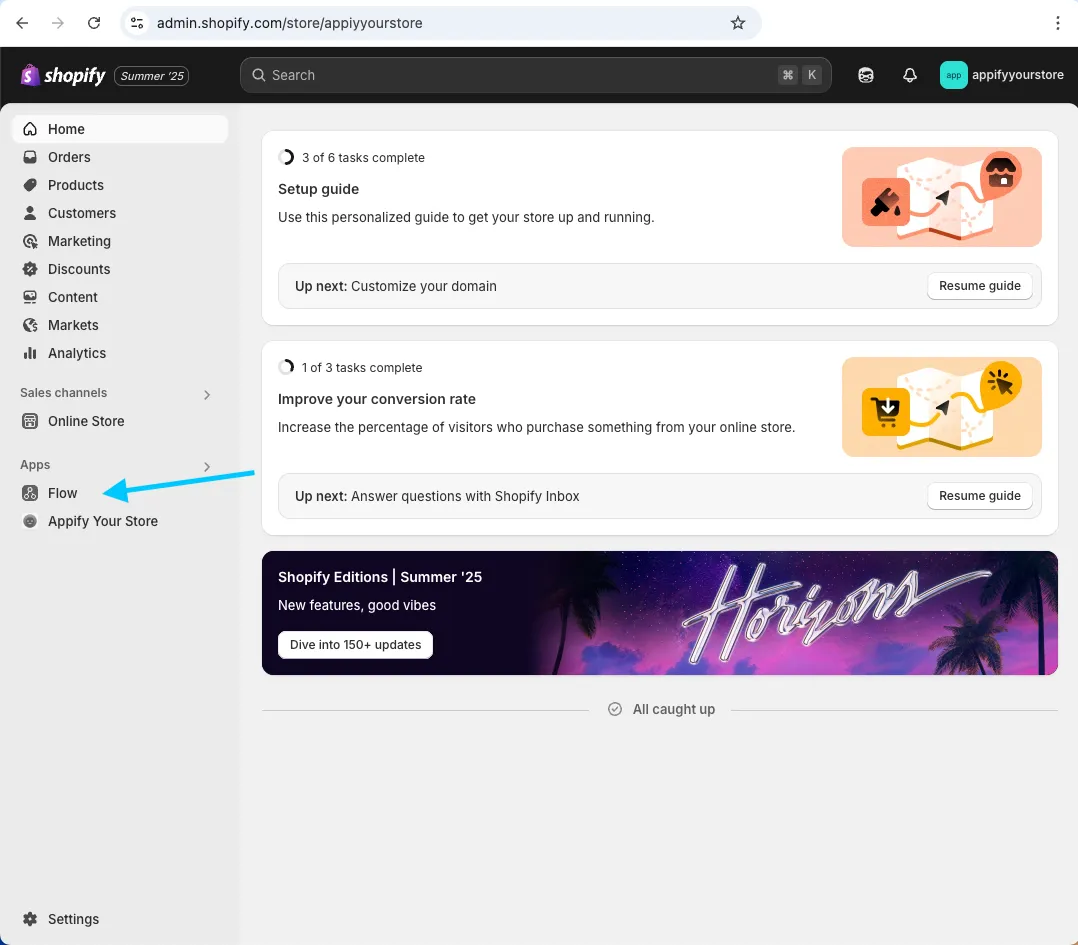Open the Online Store label

click(x=86, y=421)
